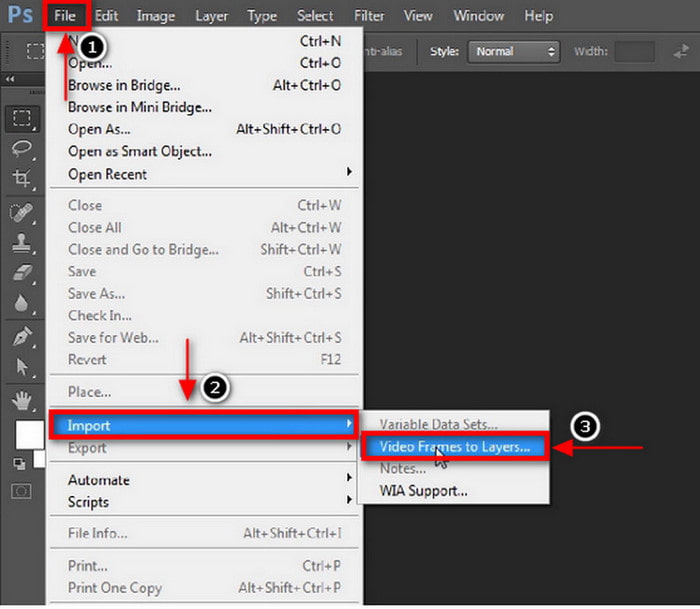
Task: Click Revert menu entry
Action: click(204, 359)
